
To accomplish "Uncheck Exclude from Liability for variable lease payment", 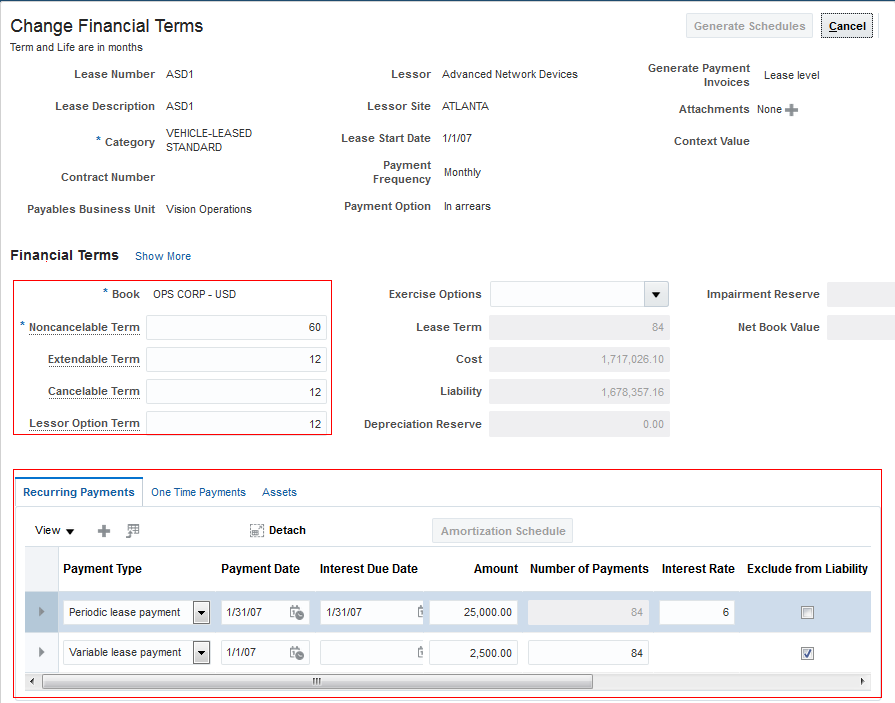I will click(x=807, y=653).
